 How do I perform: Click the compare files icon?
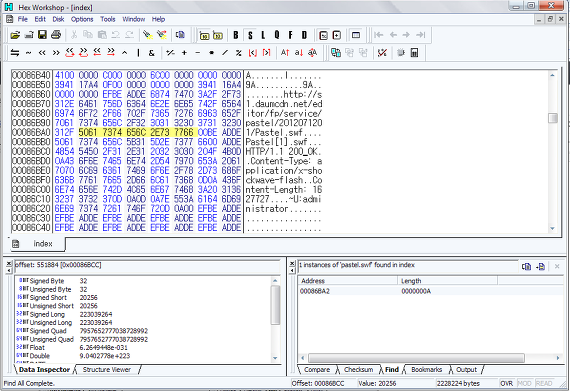(x=336, y=53)
